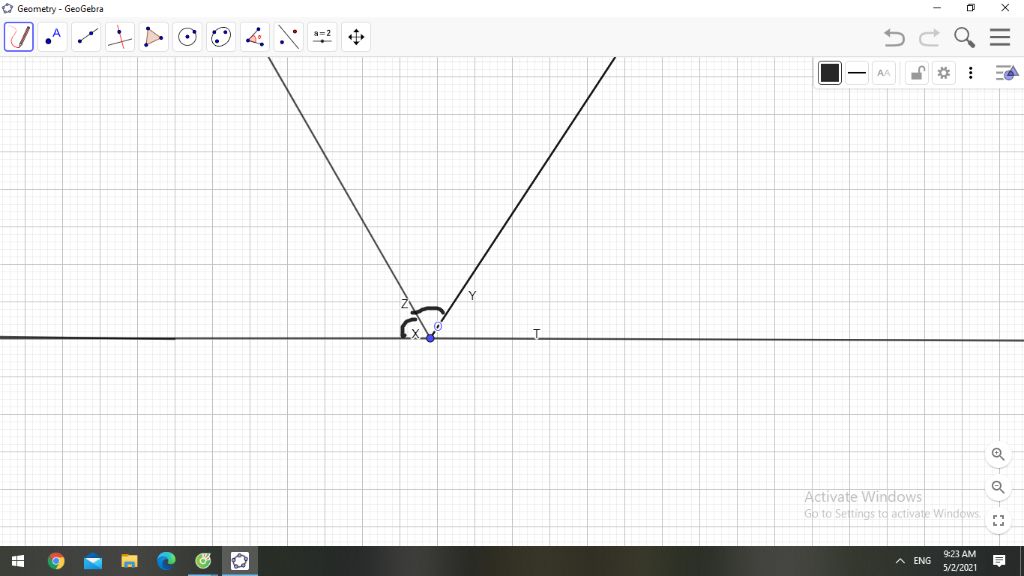Open Microsoft Edge from taskbar
Screen dimensions: 1024x576
[x=166, y=561]
